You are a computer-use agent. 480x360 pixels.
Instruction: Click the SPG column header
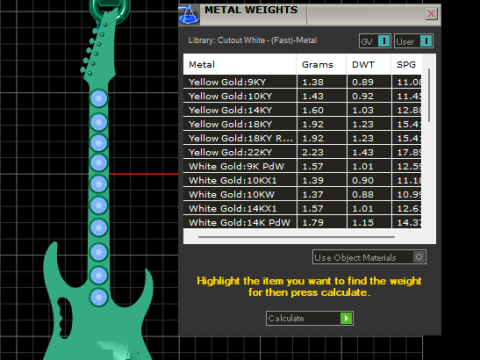406,64
